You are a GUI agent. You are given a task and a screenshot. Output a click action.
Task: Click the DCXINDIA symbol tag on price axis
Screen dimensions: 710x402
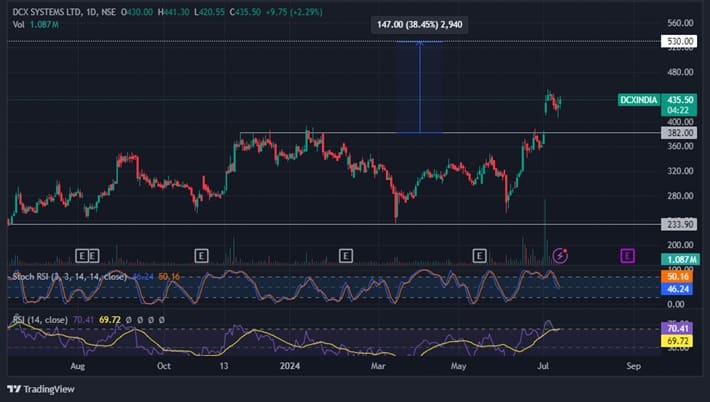point(640,100)
